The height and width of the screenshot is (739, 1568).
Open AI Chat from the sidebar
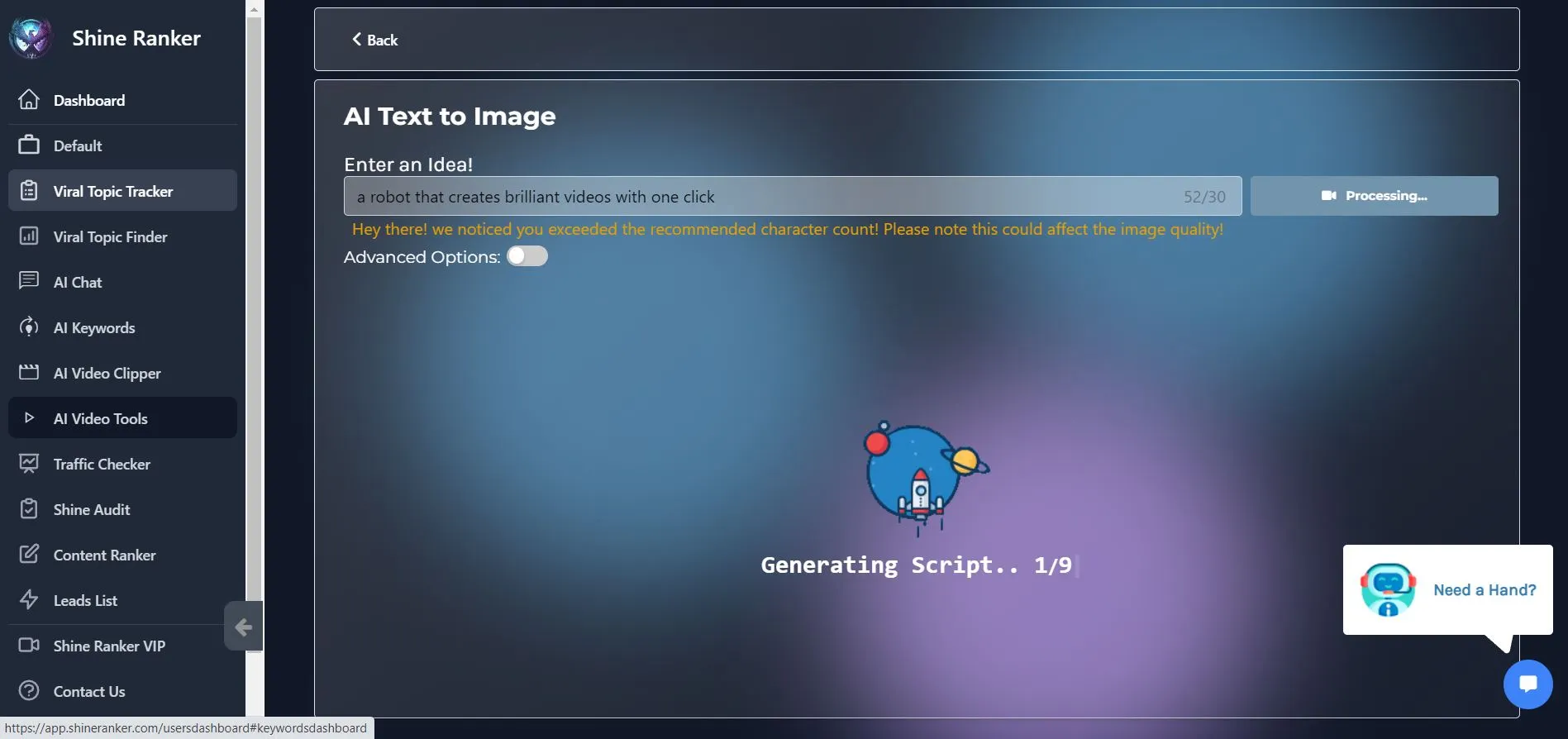122,282
